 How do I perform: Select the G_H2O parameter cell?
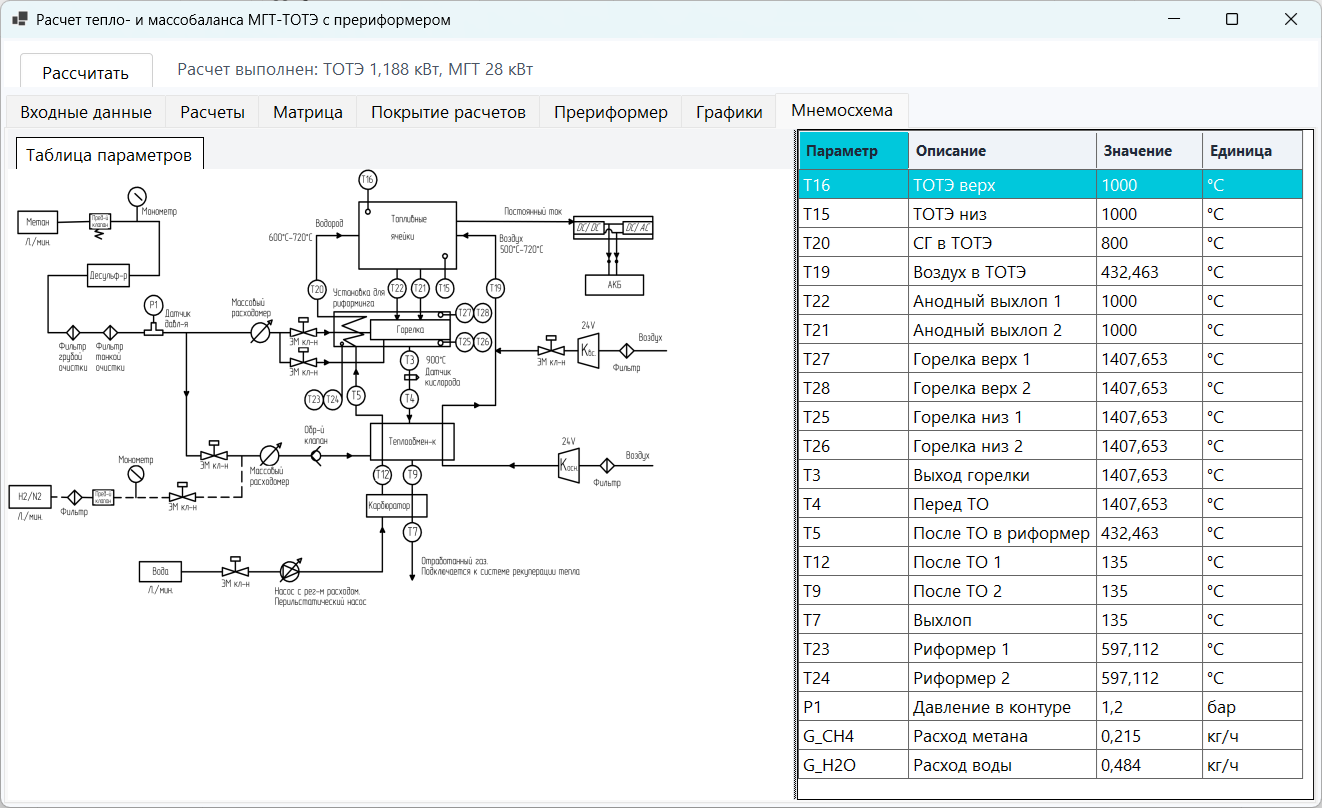click(x=853, y=765)
